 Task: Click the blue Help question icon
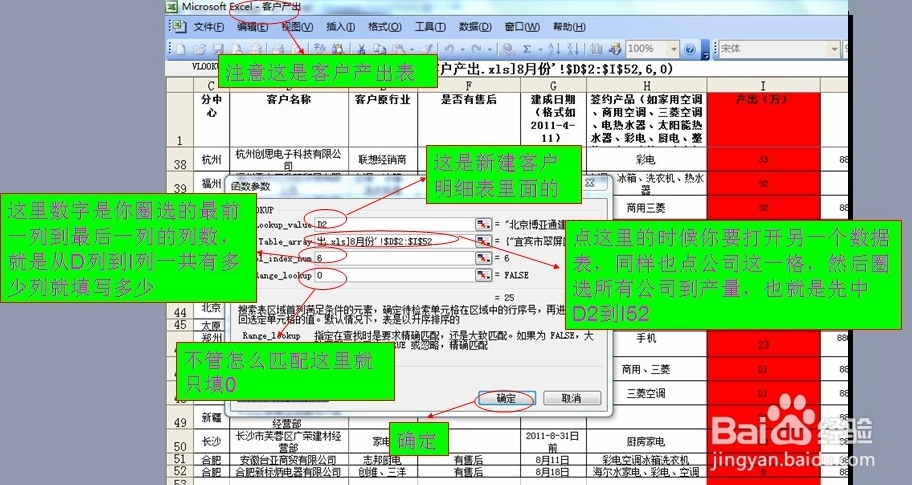point(689,49)
